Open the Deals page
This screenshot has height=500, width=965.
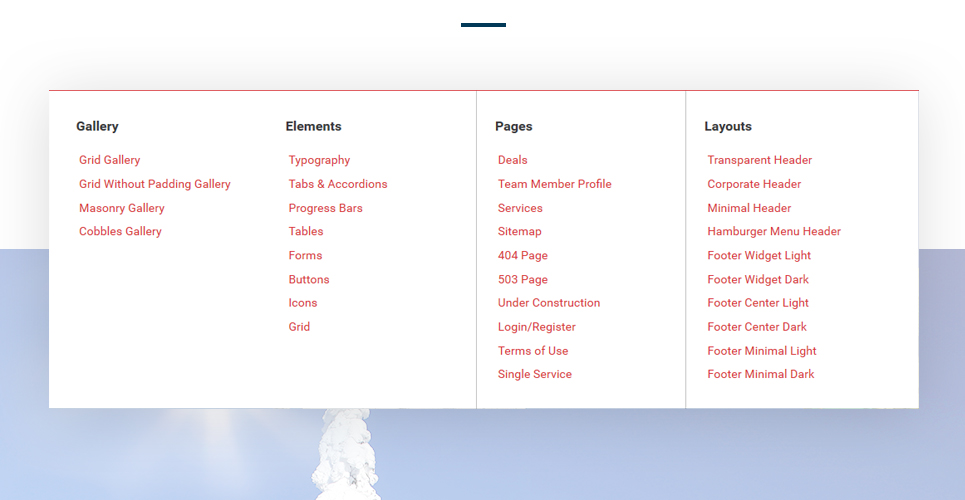tap(513, 160)
